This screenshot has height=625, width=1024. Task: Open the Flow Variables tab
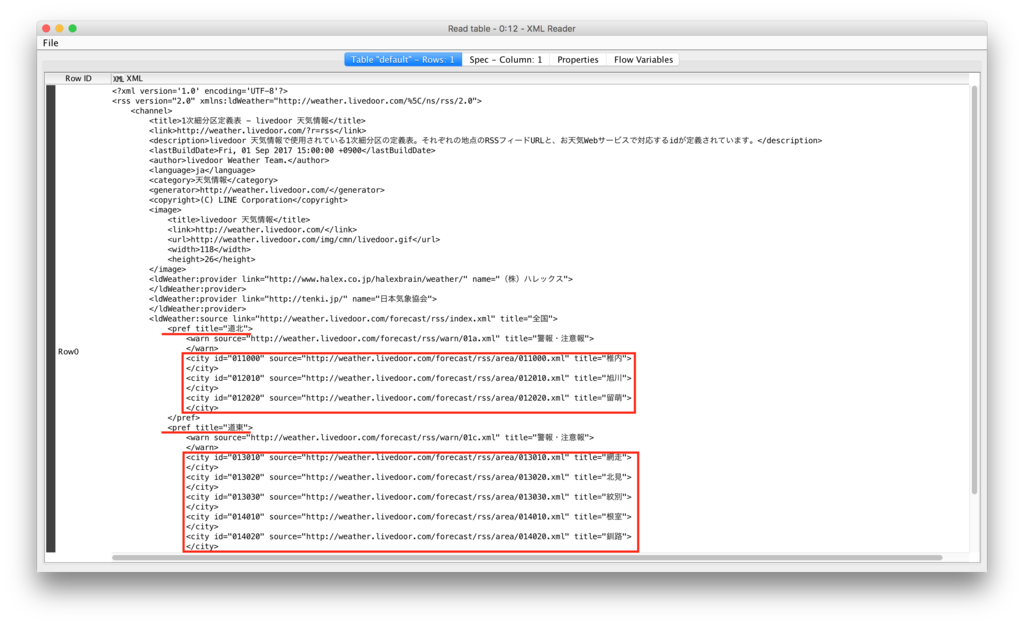643,59
